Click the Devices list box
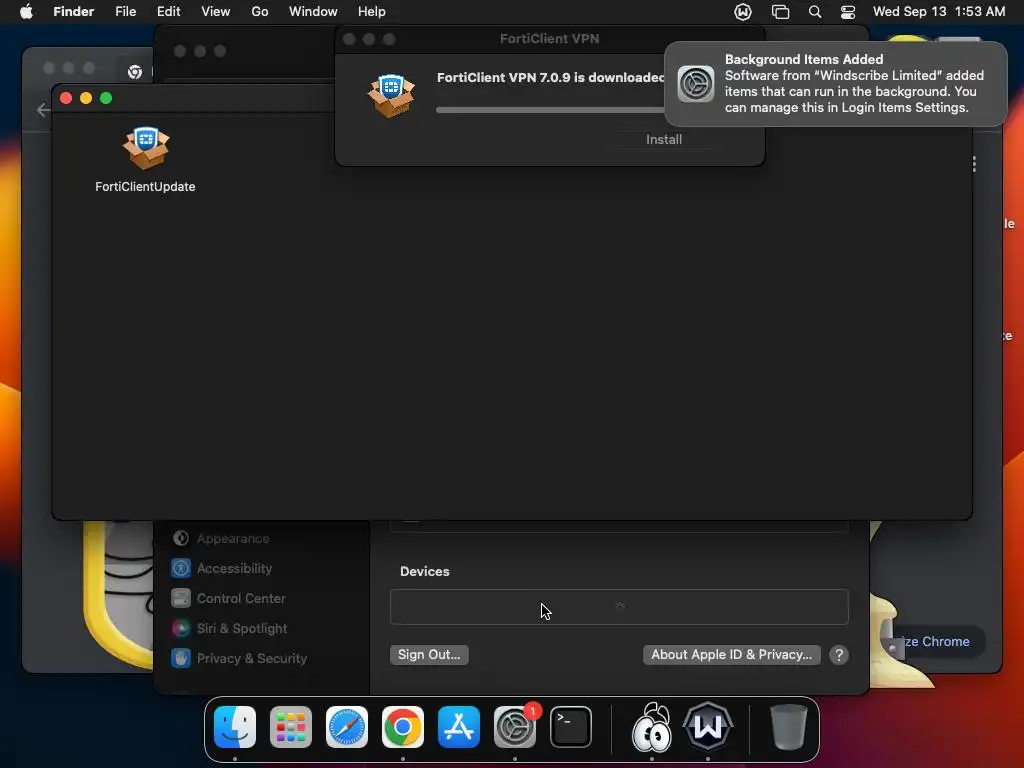Viewport: 1024px width, 768px height. 619,607
